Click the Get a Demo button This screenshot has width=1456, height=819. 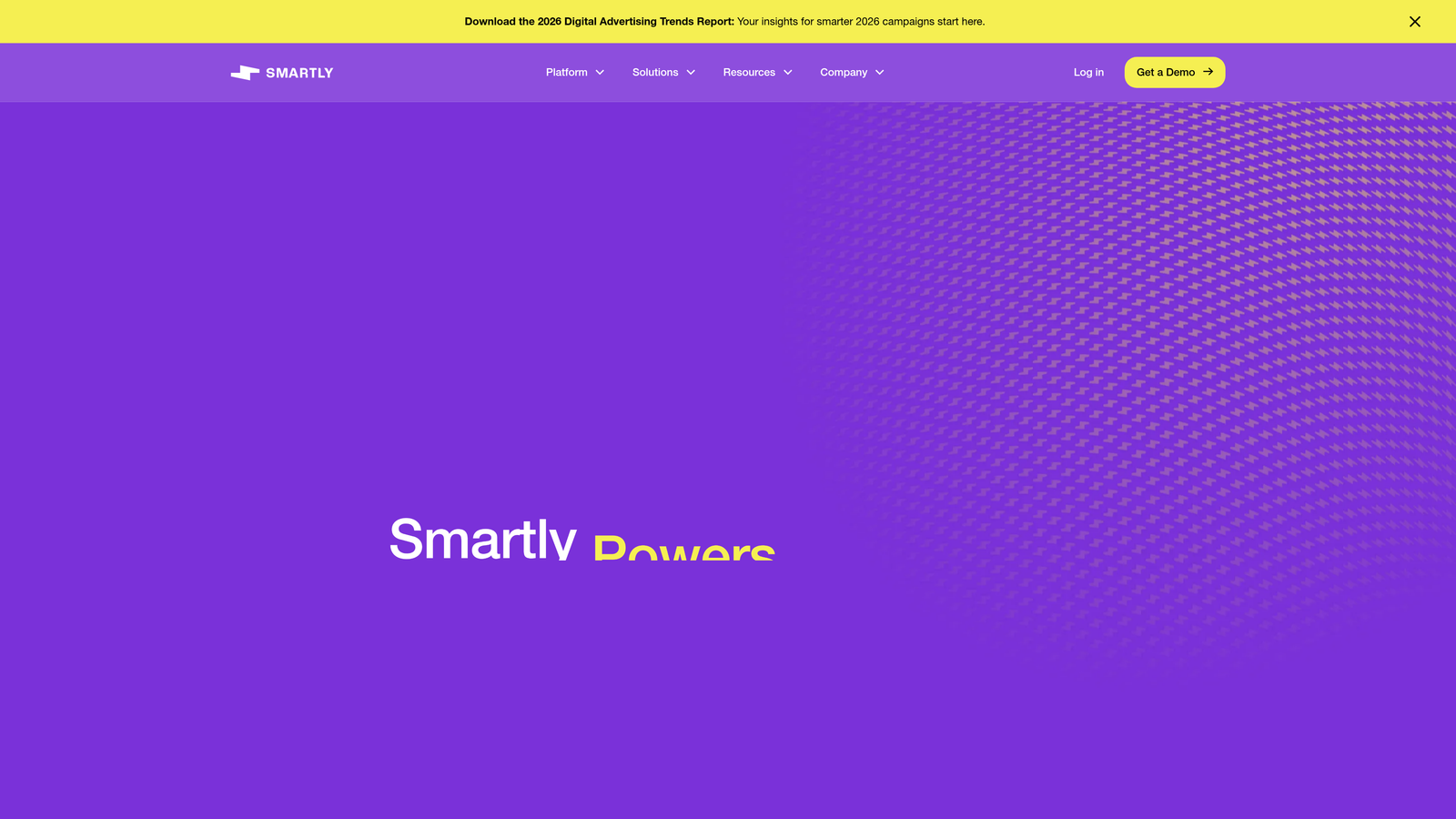tap(1174, 72)
